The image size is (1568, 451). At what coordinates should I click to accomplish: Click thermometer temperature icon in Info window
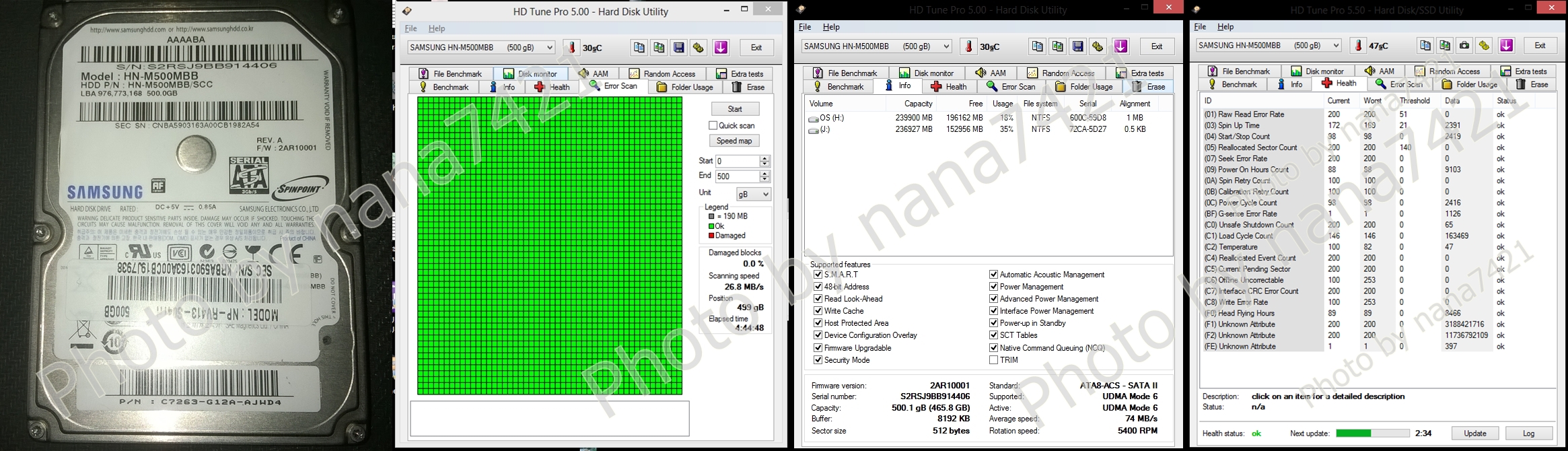click(970, 46)
